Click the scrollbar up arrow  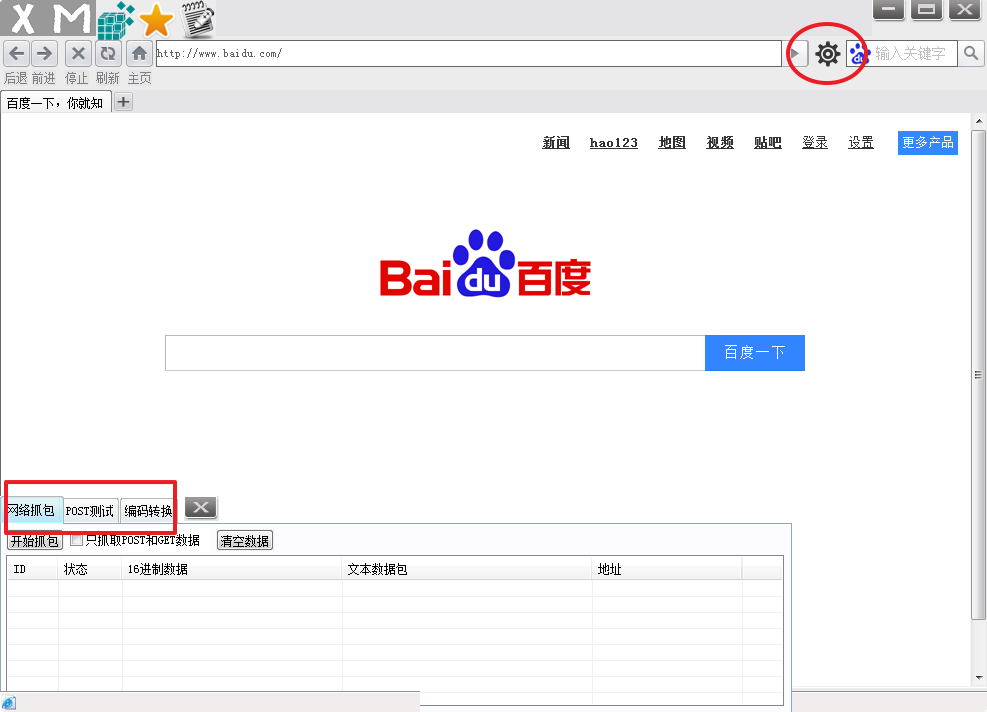point(979,121)
